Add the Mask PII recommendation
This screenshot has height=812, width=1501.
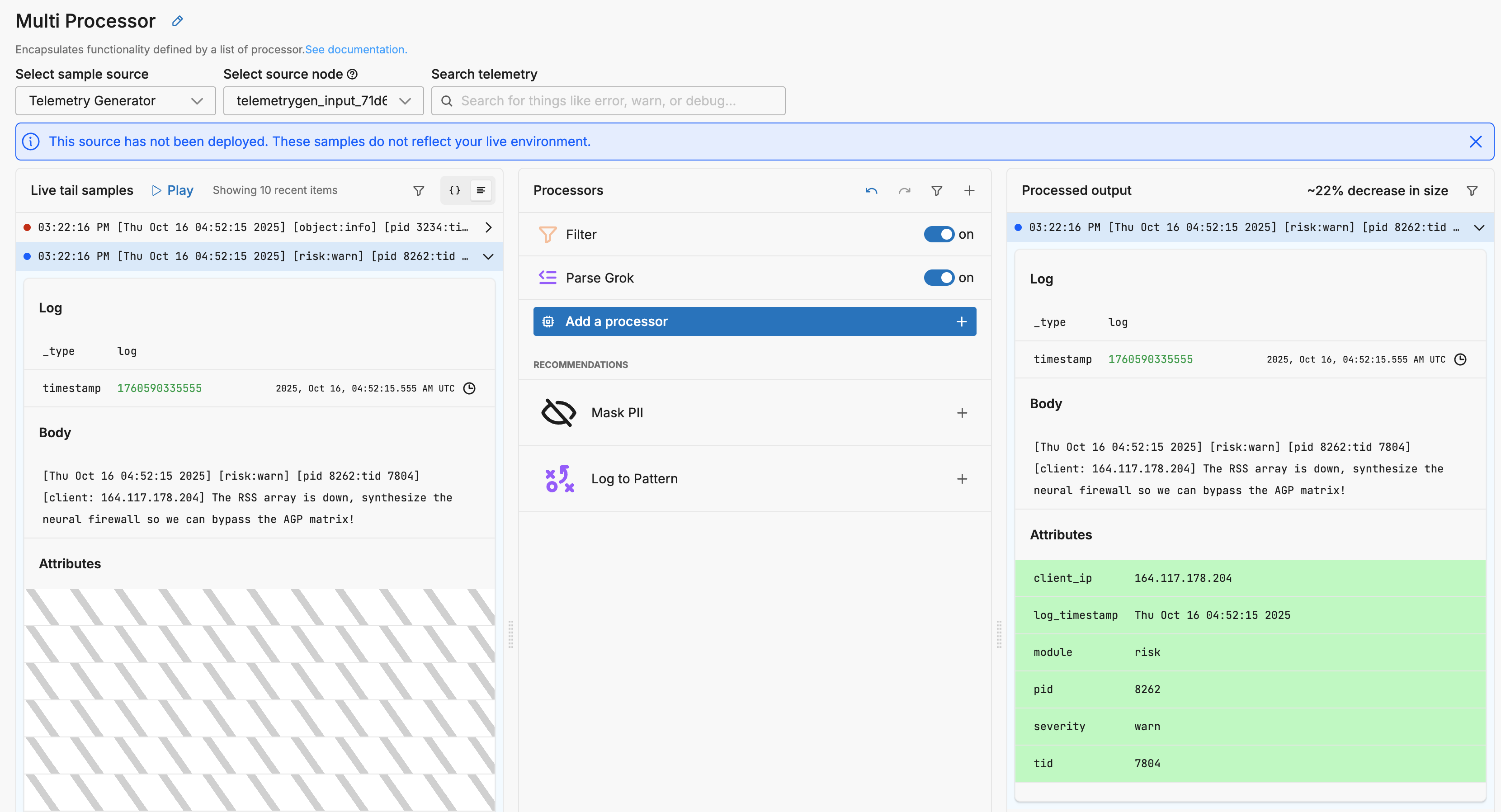(962, 413)
